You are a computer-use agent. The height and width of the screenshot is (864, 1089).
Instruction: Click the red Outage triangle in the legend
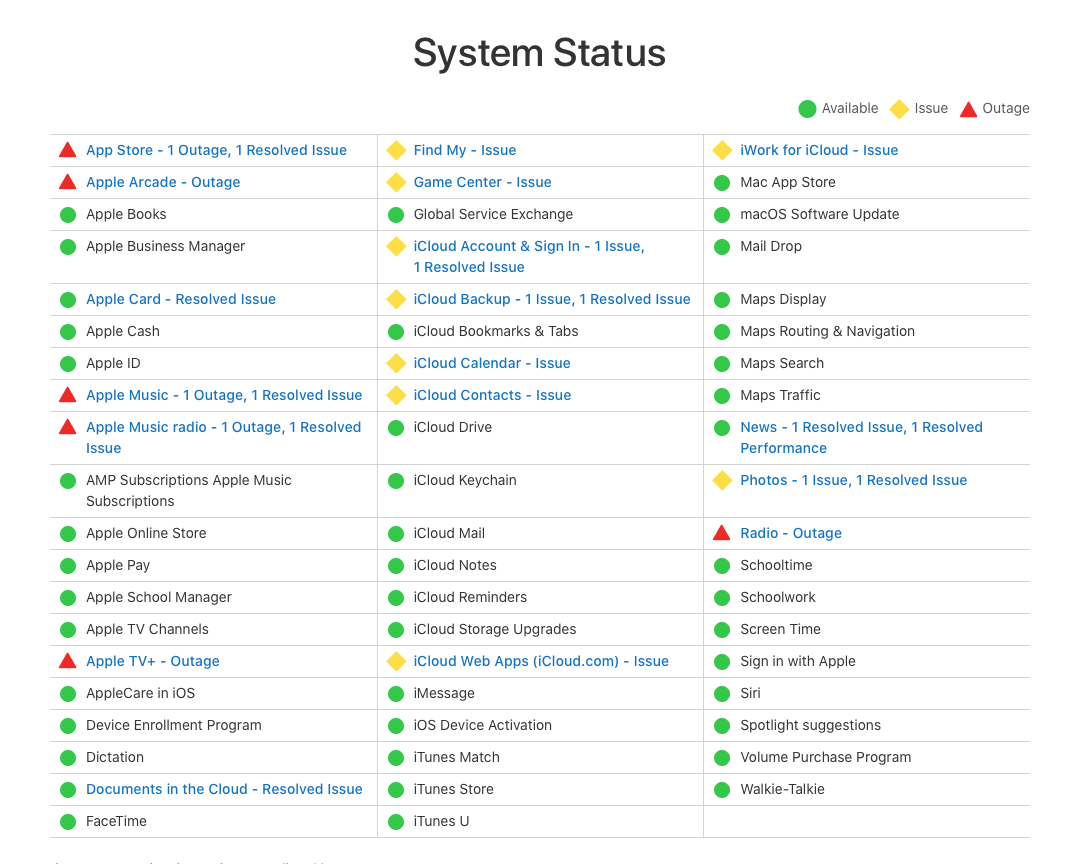(x=968, y=109)
